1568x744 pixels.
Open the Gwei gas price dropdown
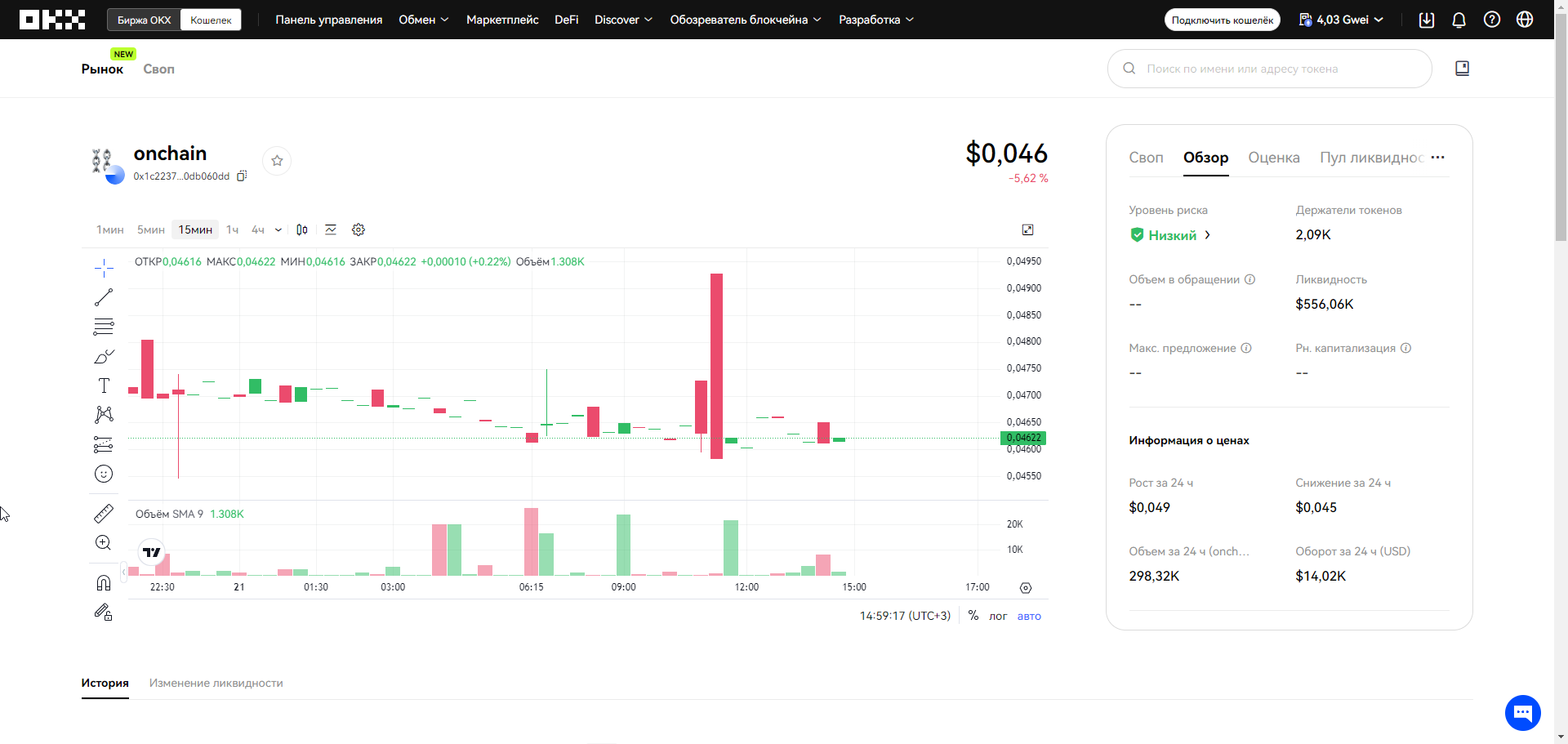click(x=1341, y=20)
